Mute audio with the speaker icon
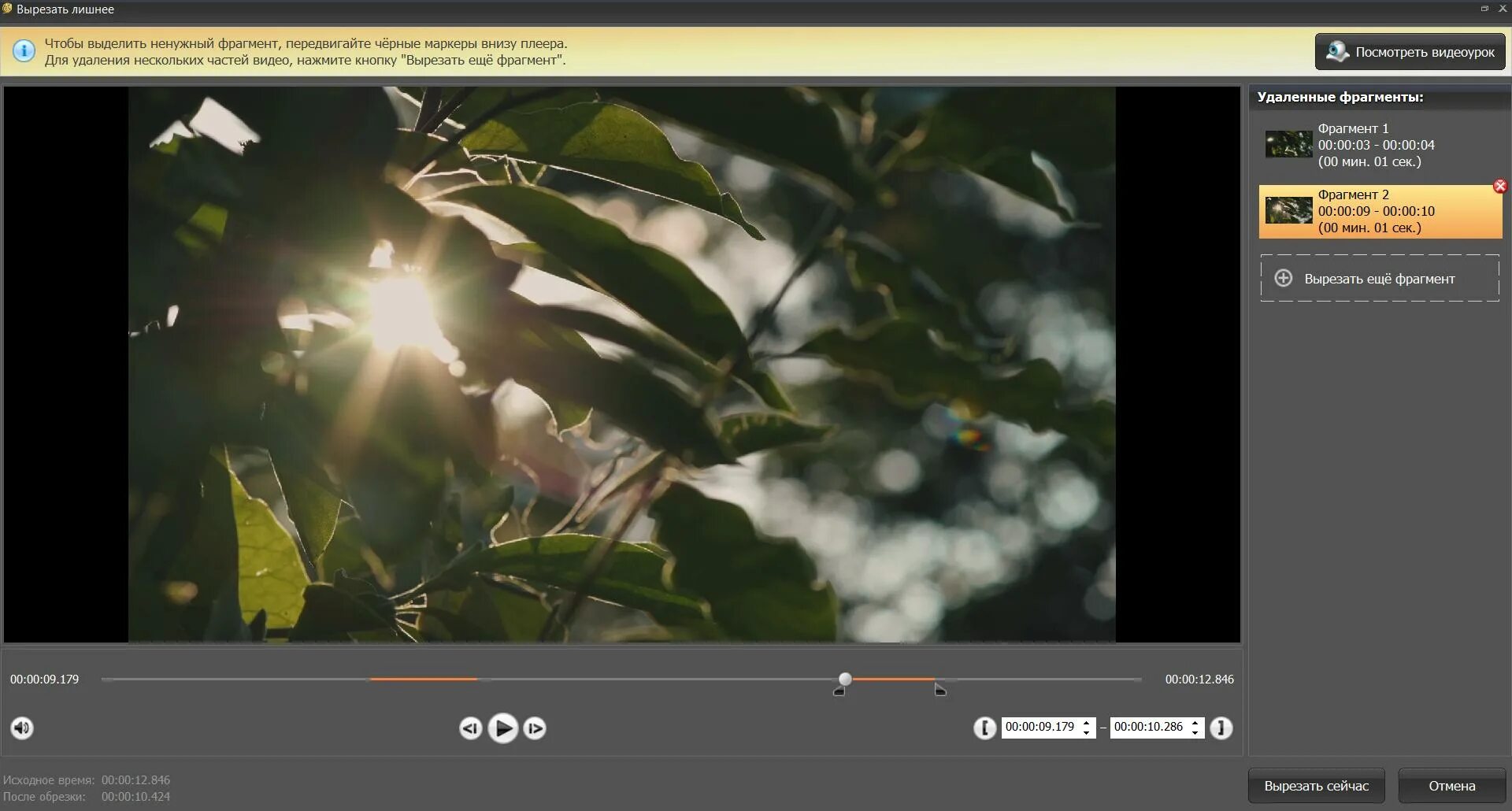1512x811 pixels. point(22,728)
